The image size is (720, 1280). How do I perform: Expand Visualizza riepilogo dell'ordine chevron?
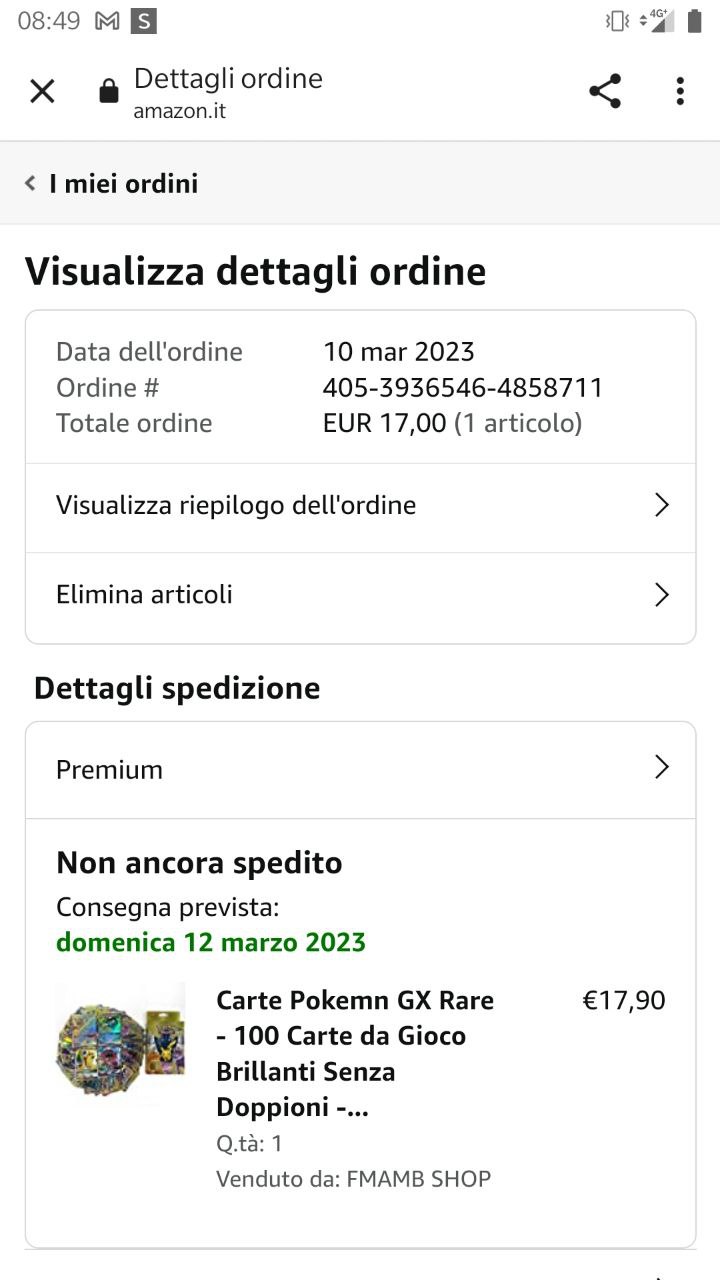[661, 505]
